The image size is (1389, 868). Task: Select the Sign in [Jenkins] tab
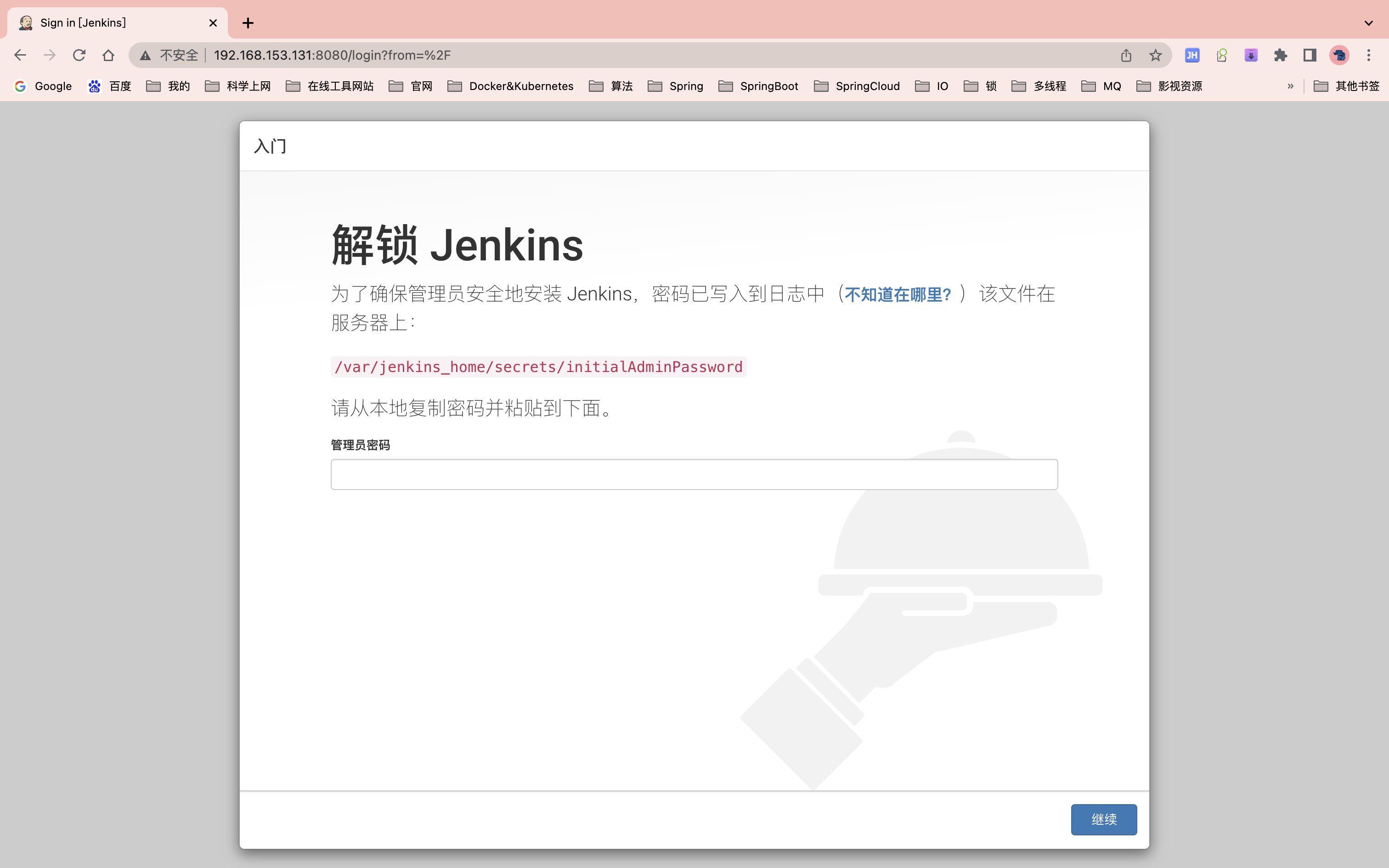[83, 23]
